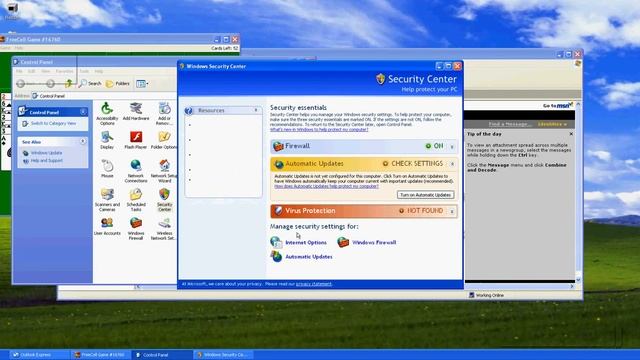Click the Windows Firewall icon in Security Center
The height and width of the screenshot is (360, 640).
pyautogui.click(x=343, y=242)
